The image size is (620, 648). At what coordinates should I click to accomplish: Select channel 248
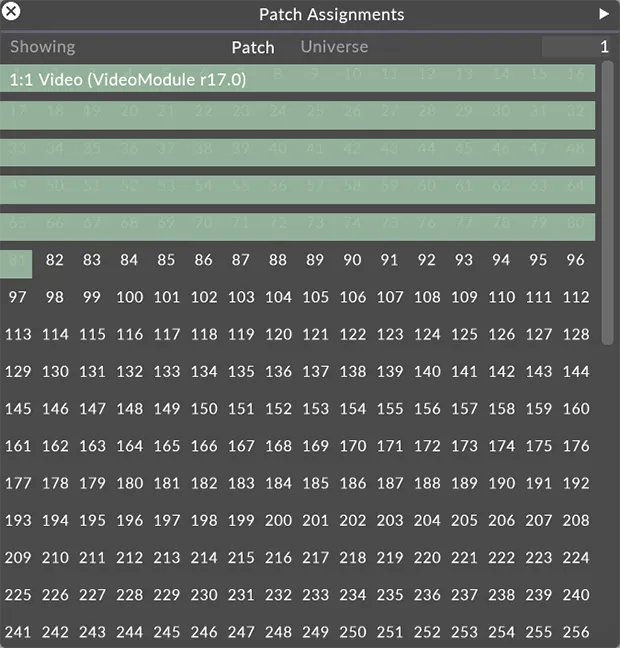(279, 632)
